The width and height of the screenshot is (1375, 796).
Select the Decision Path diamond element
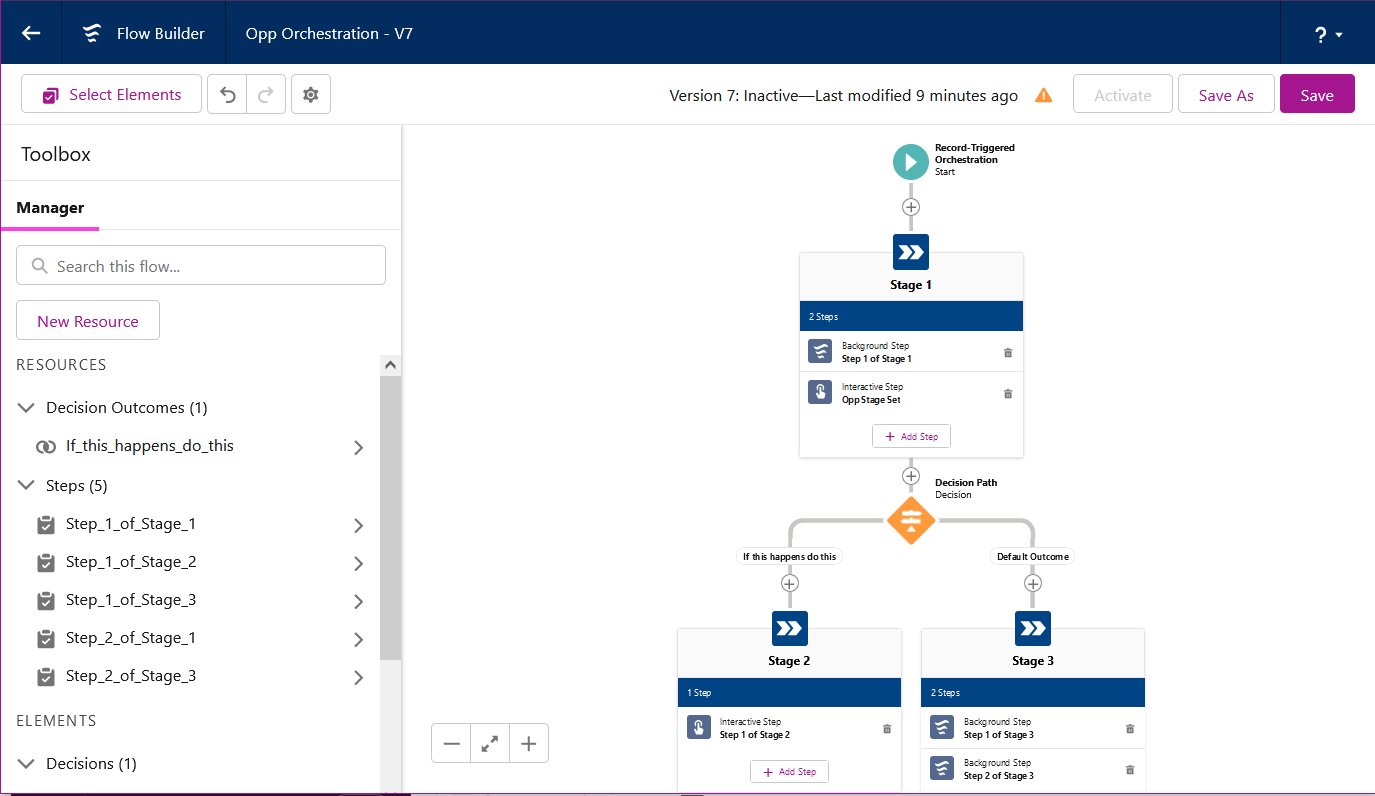(x=911, y=520)
